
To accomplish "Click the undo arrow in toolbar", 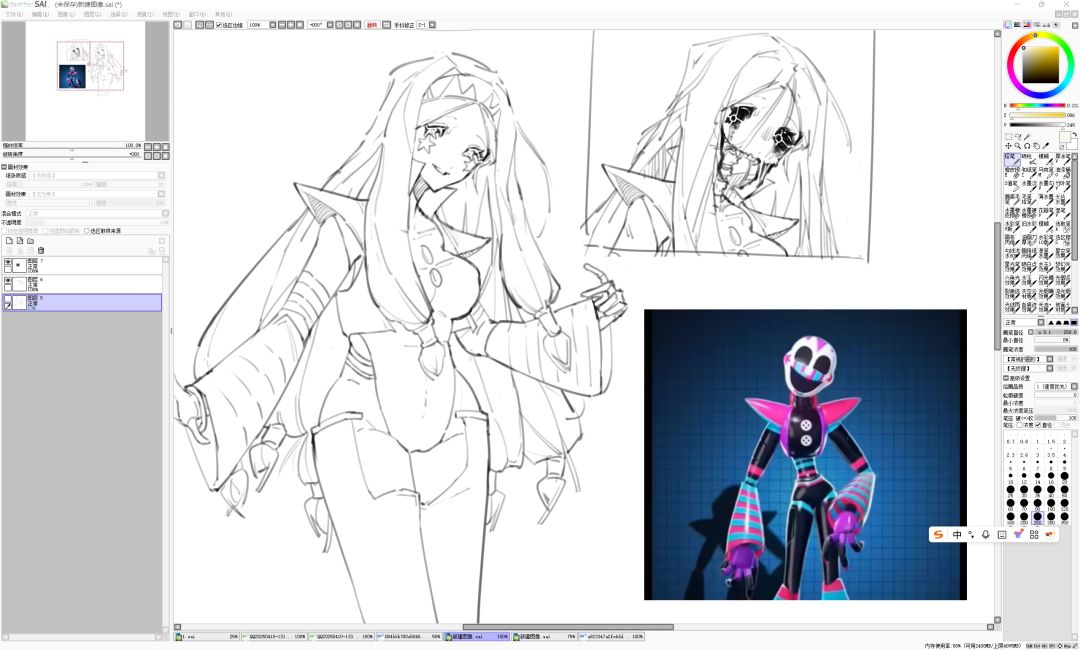I will tap(178, 25).
